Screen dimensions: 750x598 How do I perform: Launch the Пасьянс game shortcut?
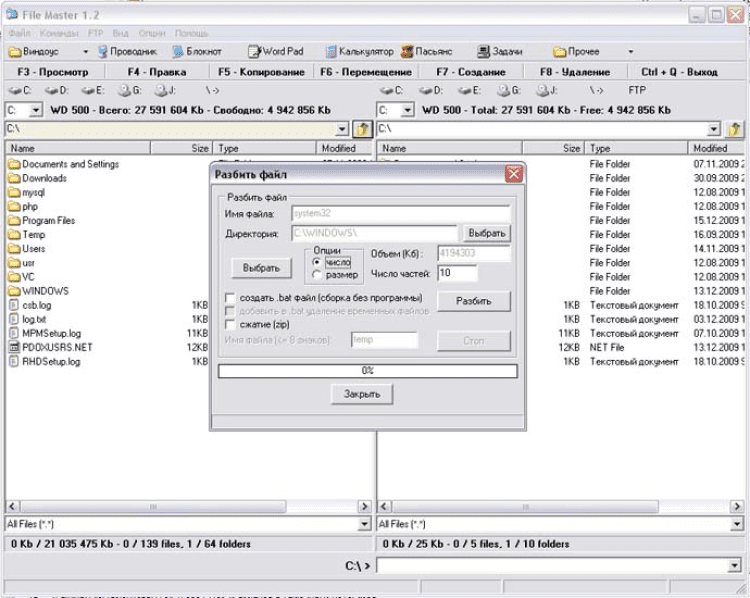(427, 51)
